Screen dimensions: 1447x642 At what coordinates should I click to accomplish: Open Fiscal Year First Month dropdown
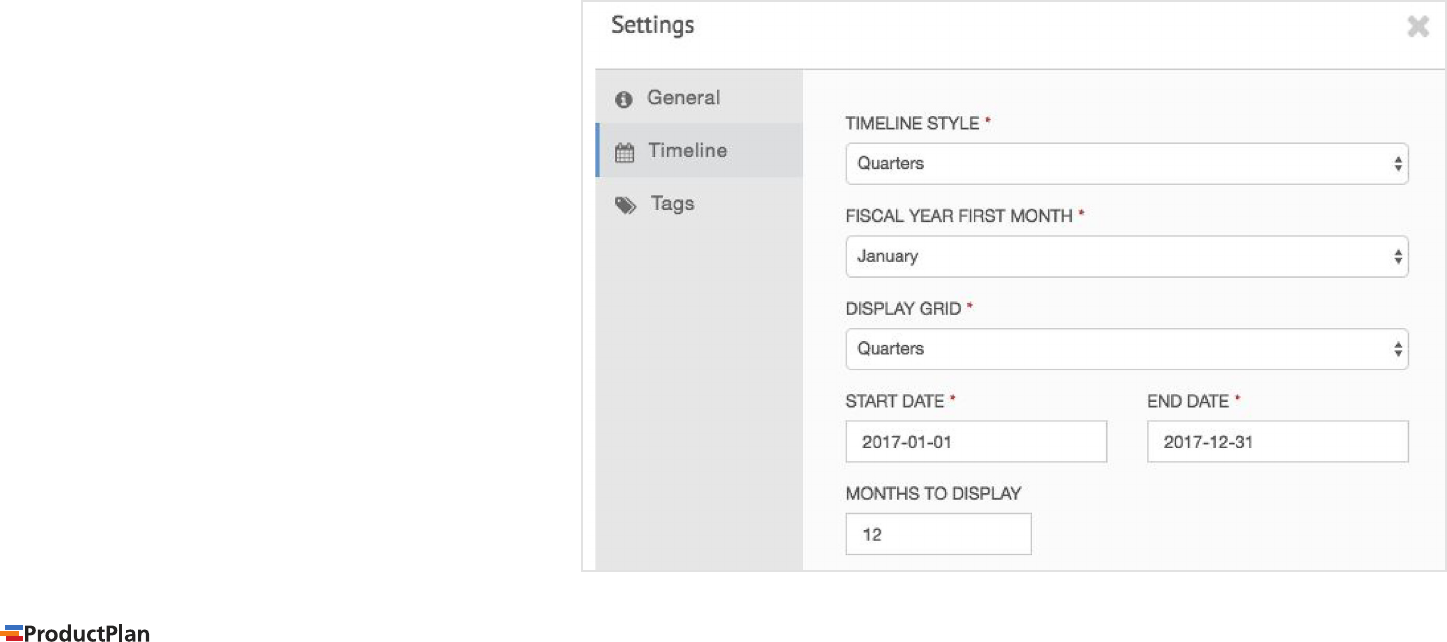[x=1127, y=257]
